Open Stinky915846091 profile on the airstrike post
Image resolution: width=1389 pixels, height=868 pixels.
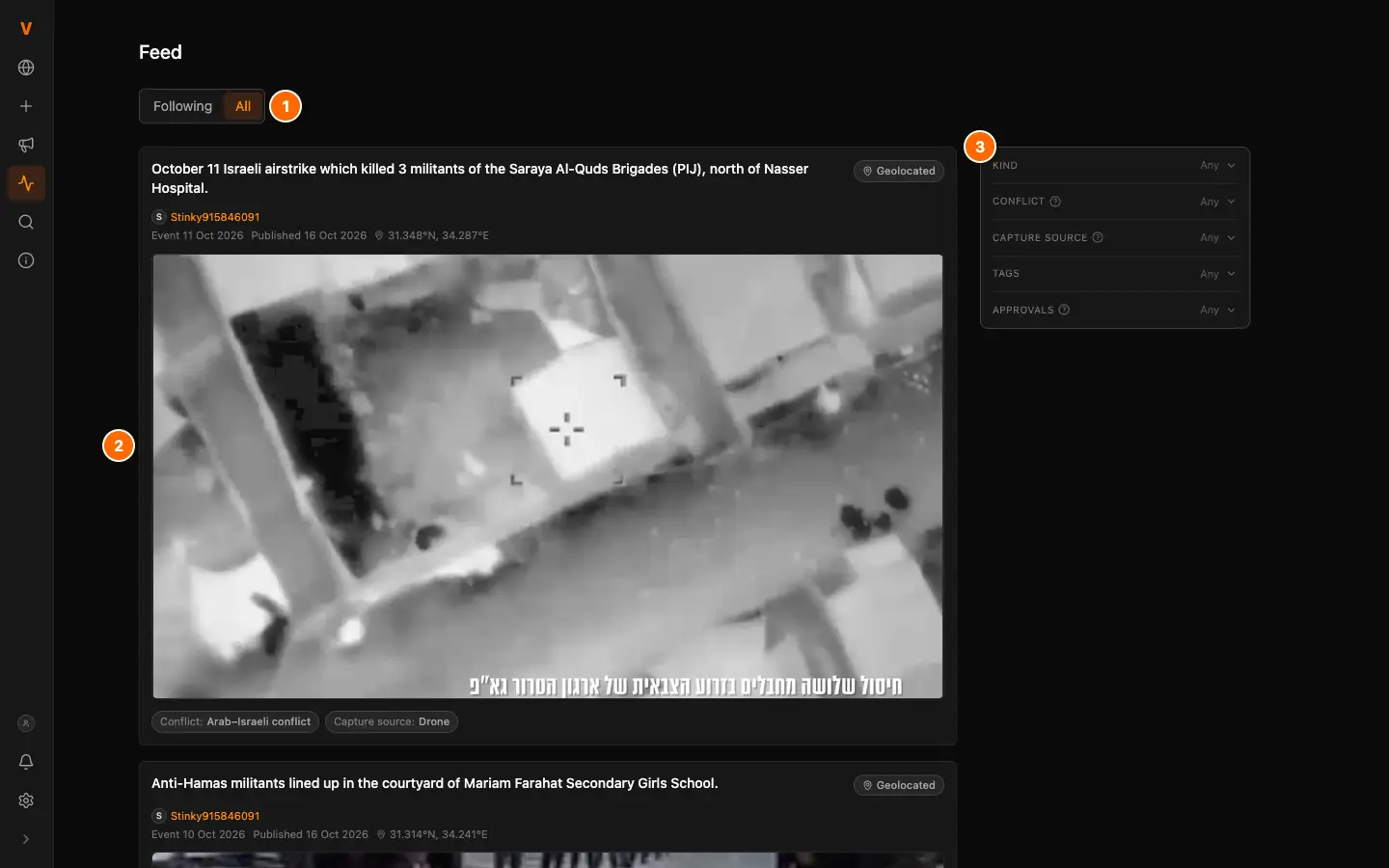(215, 217)
